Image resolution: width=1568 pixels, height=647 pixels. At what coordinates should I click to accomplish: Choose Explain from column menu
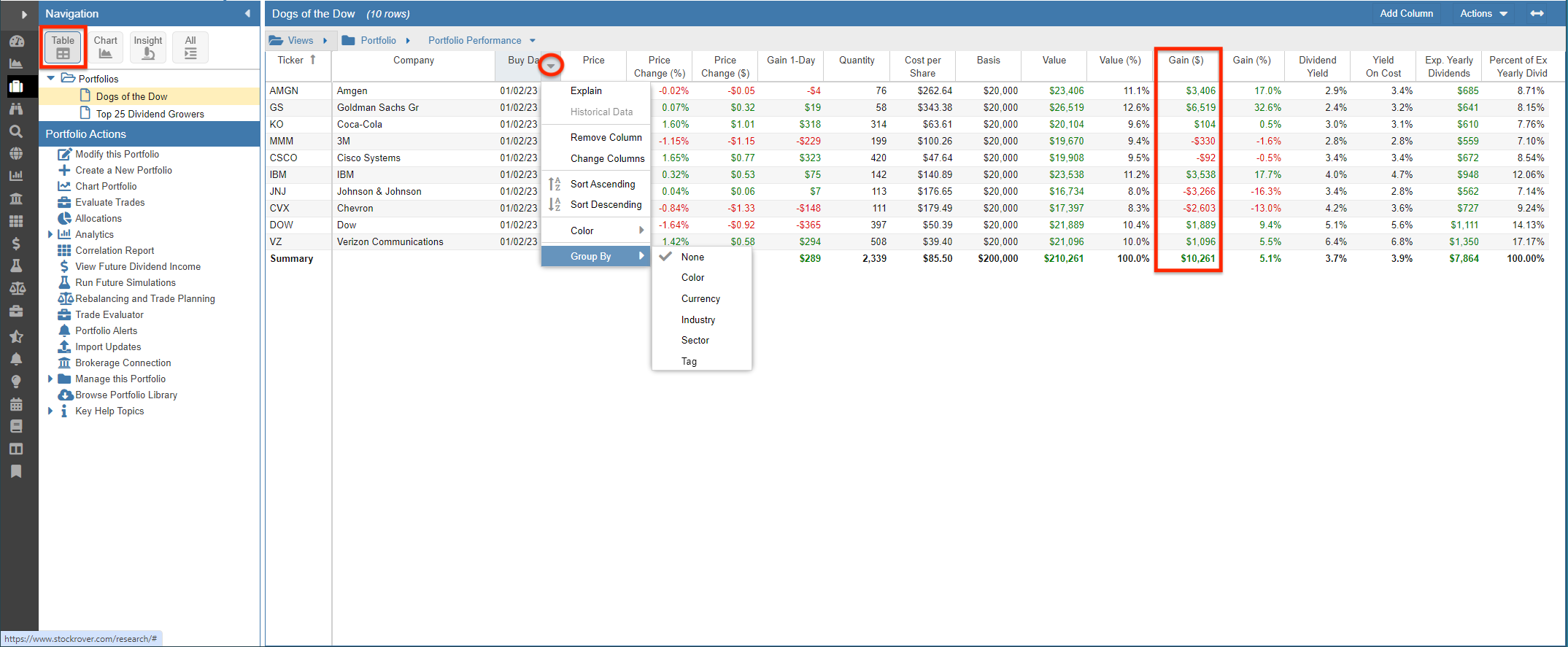pyautogui.click(x=586, y=90)
